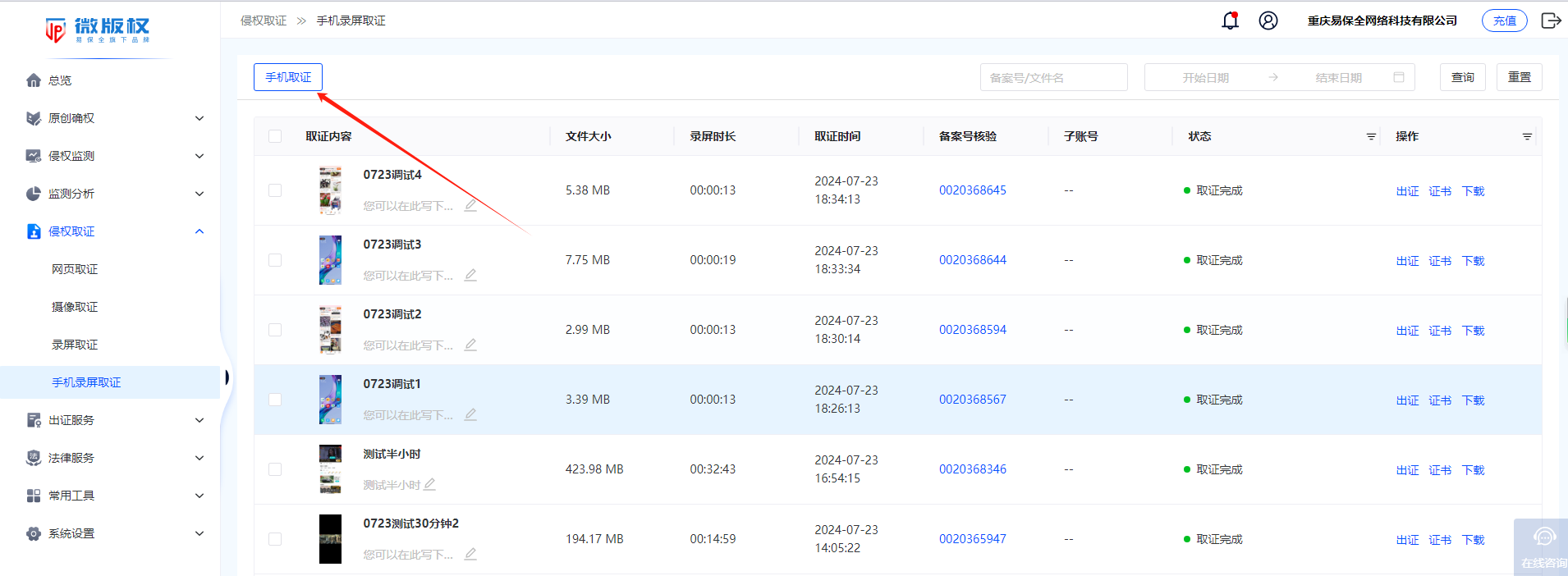
Task: Open the notification bell icon
Action: 1229,21
